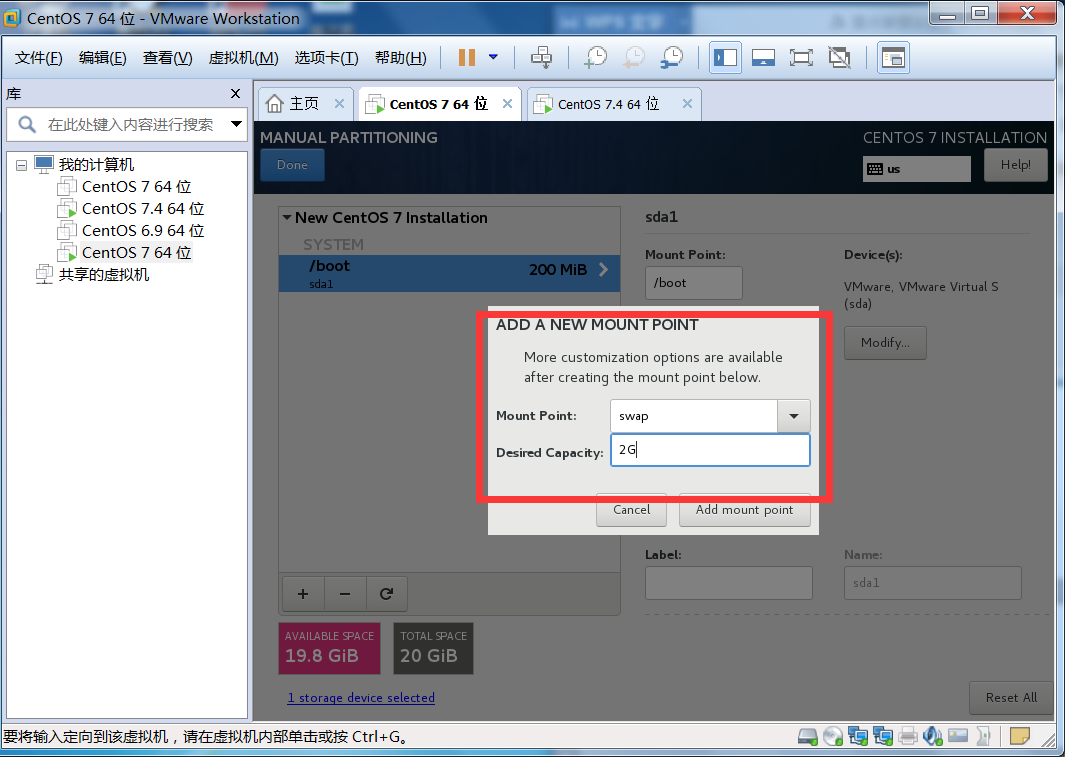Click the Modify... device button

pos(885,343)
